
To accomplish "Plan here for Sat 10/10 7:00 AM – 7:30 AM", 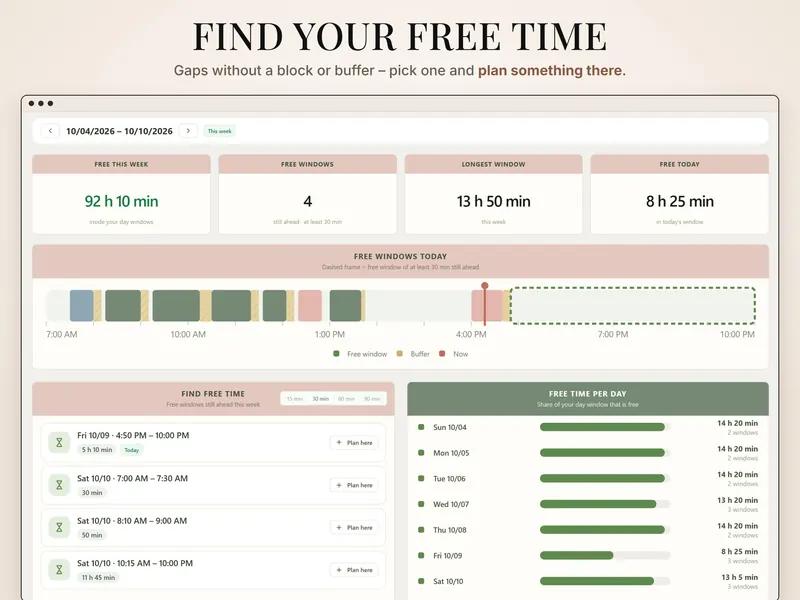I will 354,485.
